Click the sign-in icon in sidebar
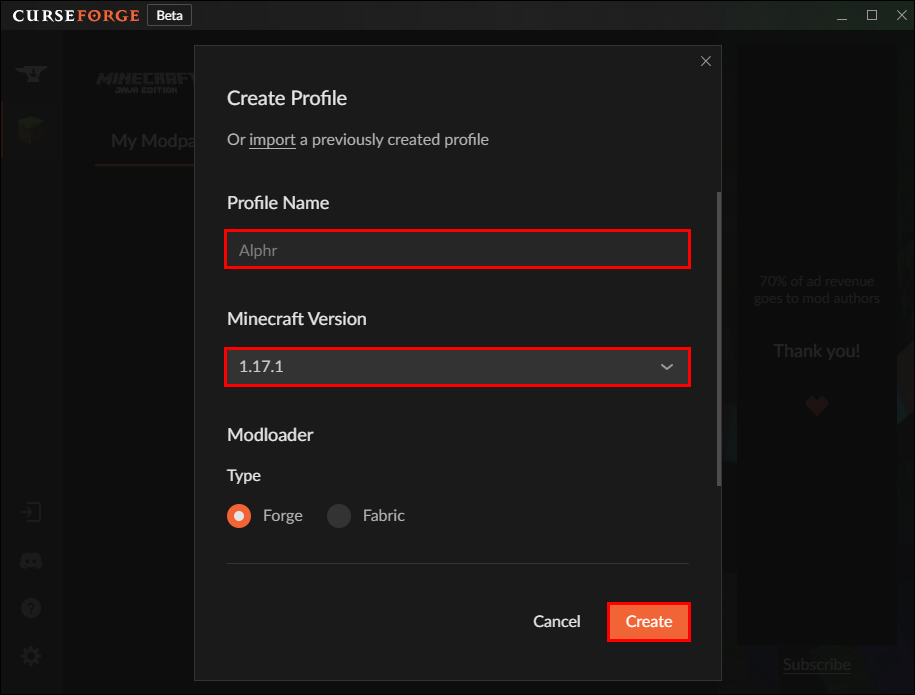915x695 pixels. [x=31, y=513]
